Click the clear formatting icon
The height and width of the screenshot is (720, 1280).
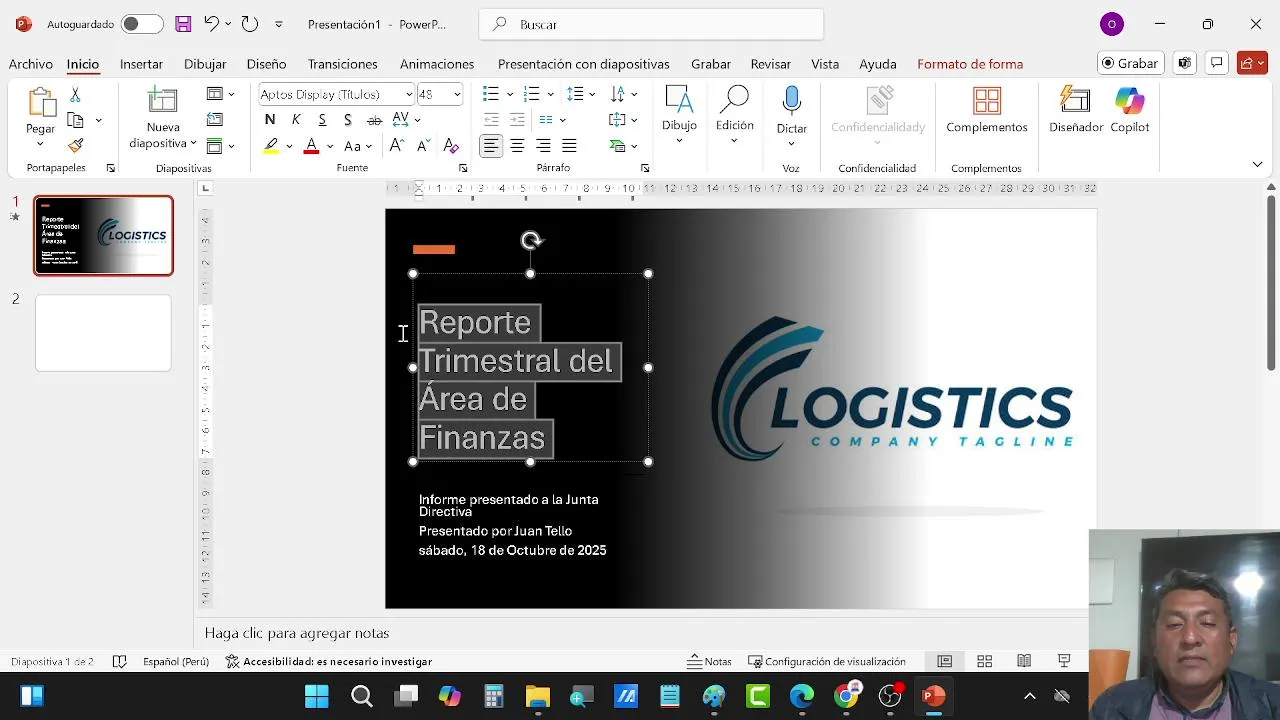pos(450,146)
